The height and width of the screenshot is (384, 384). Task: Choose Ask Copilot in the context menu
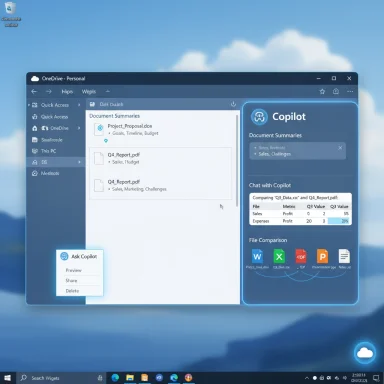click(x=79, y=256)
